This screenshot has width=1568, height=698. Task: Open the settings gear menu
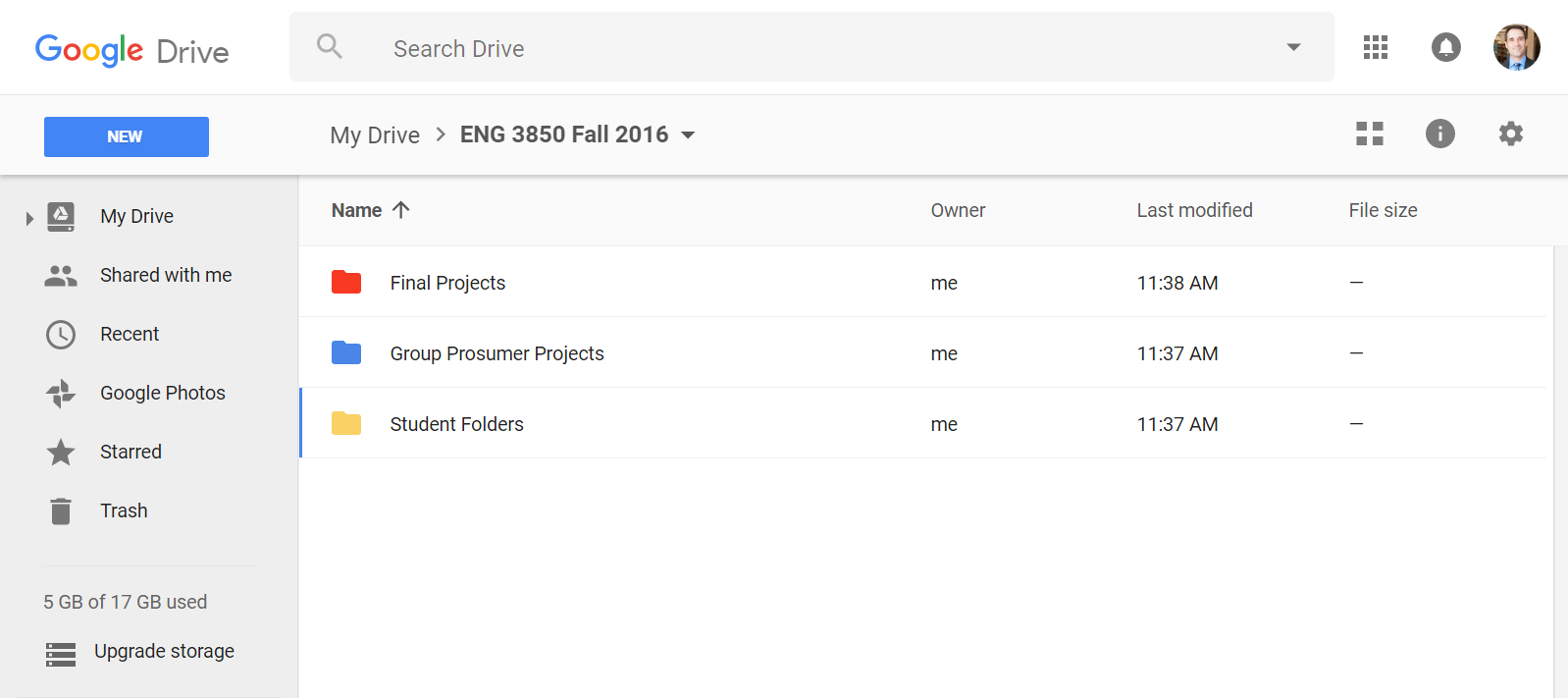coord(1510,134)
